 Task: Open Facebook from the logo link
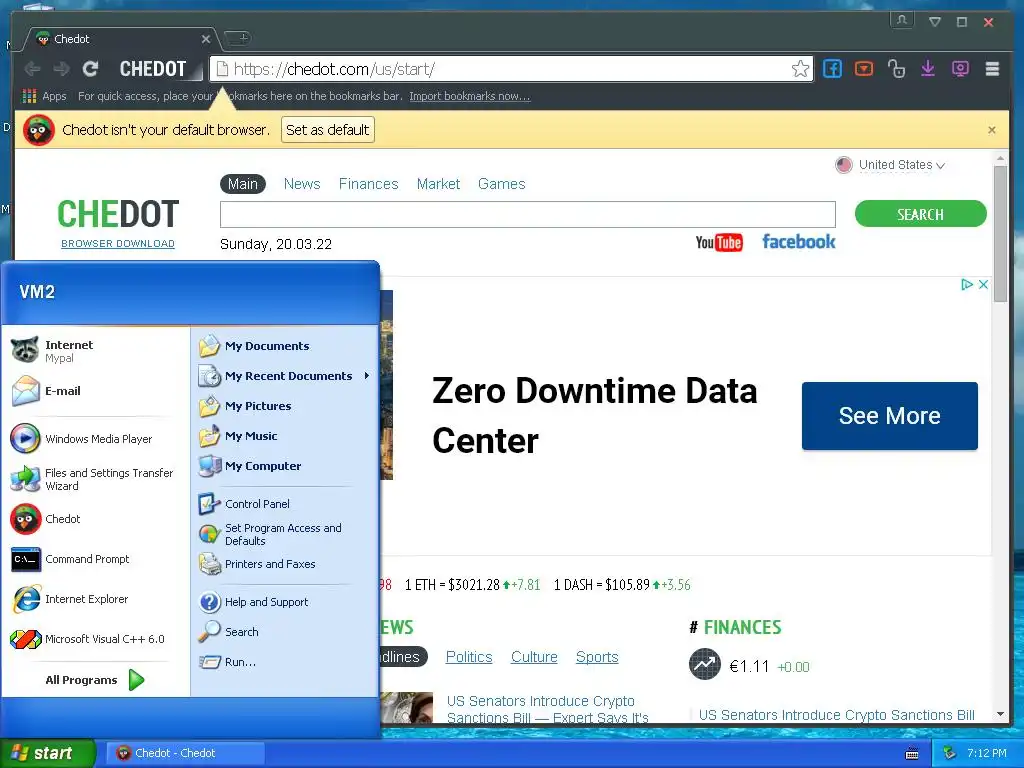[799, 242]
